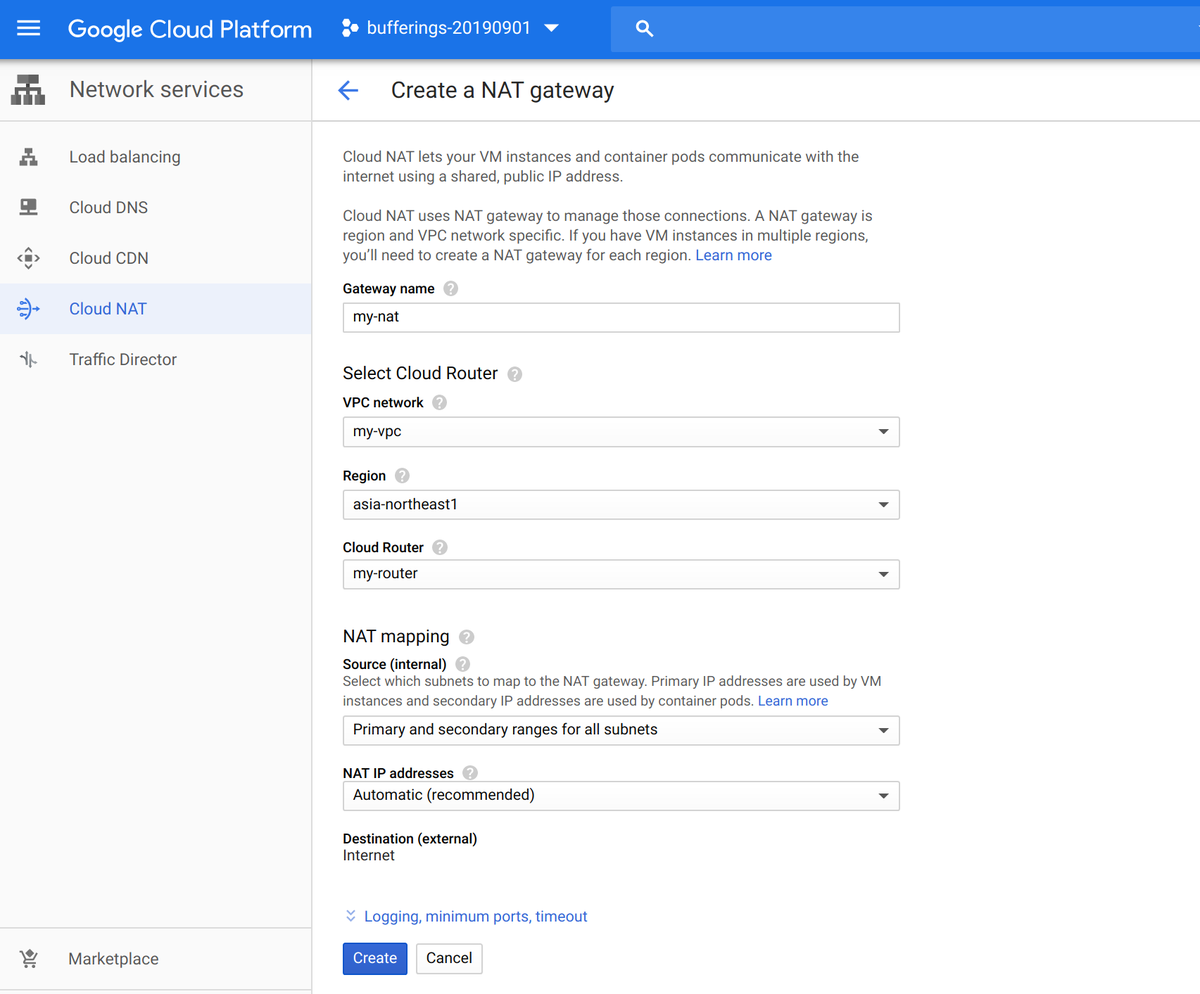Image resolution: width=1200 pixels, height=994 pixels.
Task: Click the Traffic Director sidebar icon
Action: point(28,359)
